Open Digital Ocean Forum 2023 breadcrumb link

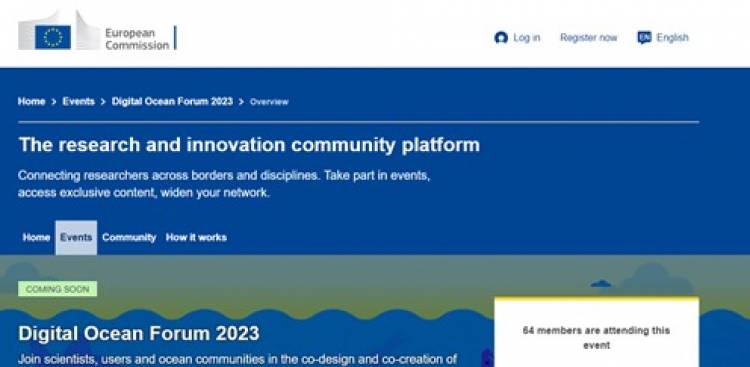(172, 101)
